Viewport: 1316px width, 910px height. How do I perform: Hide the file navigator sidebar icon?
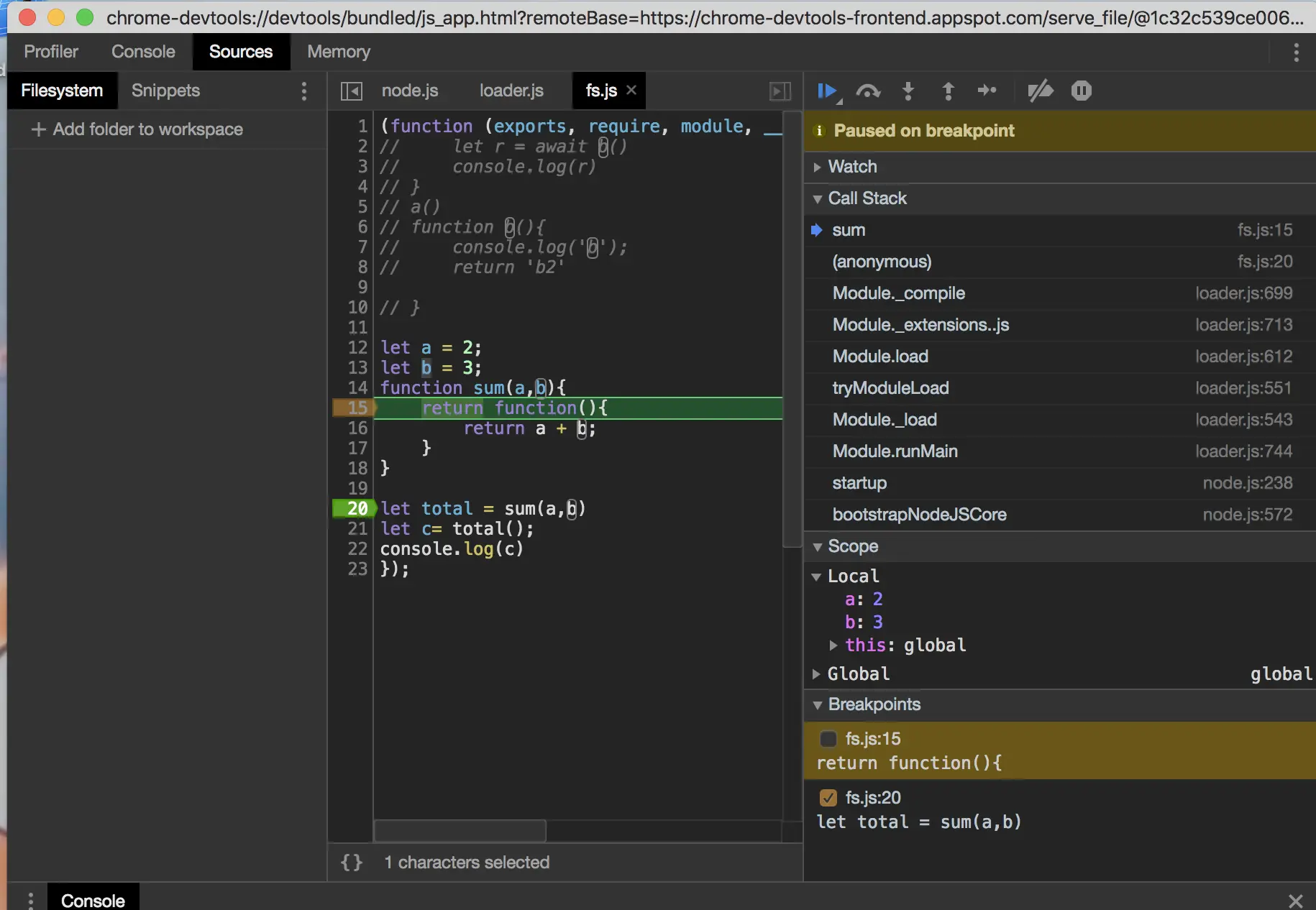coord(351,91)
